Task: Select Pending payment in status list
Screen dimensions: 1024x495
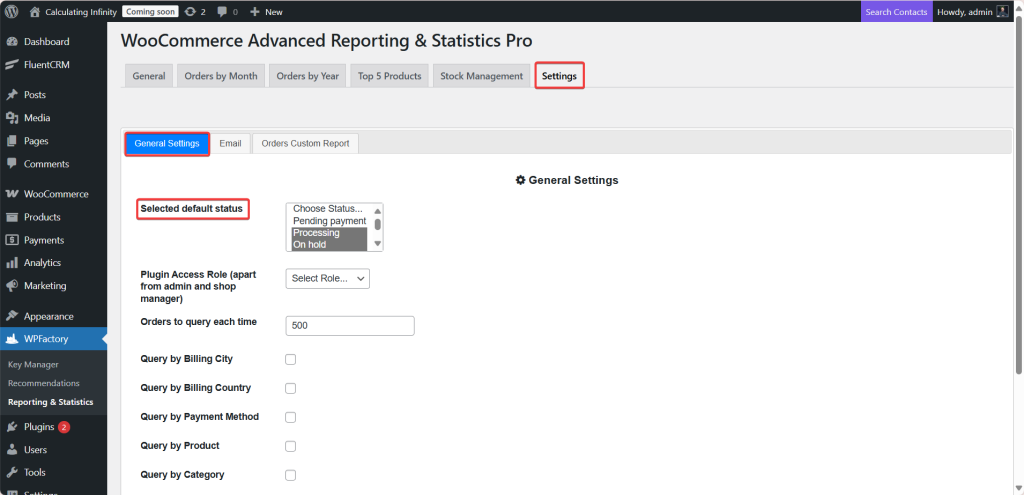Action: (x=329, y=221)
